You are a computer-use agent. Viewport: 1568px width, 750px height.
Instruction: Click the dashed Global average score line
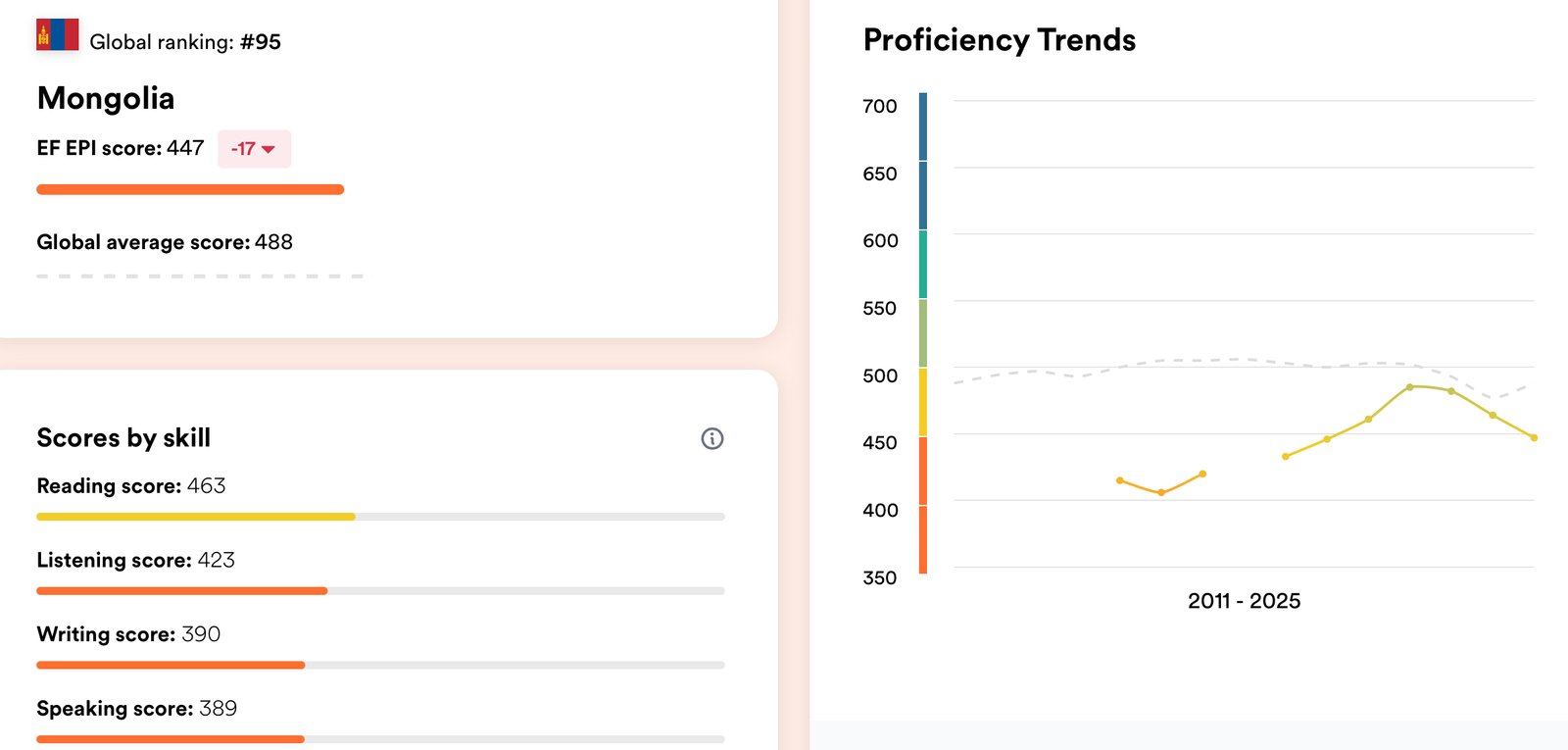[x=200, y=276]
